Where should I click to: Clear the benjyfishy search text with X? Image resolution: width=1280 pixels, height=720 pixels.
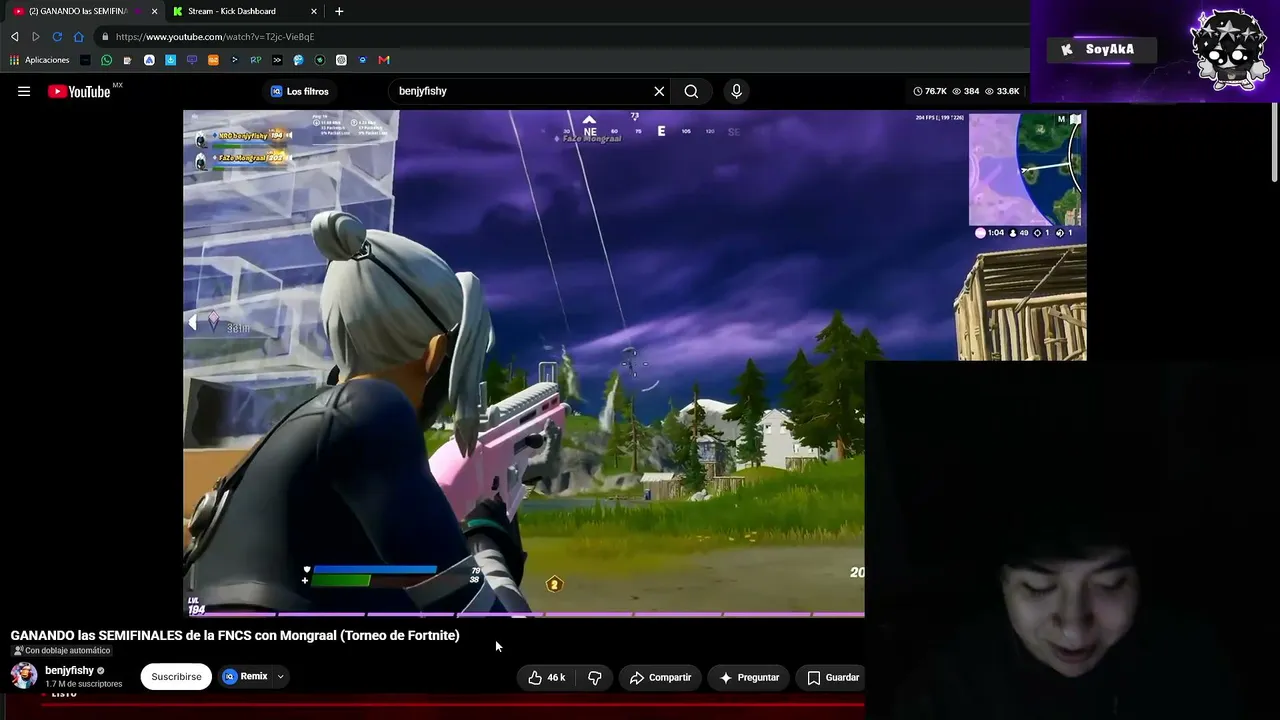click(659, 91)
